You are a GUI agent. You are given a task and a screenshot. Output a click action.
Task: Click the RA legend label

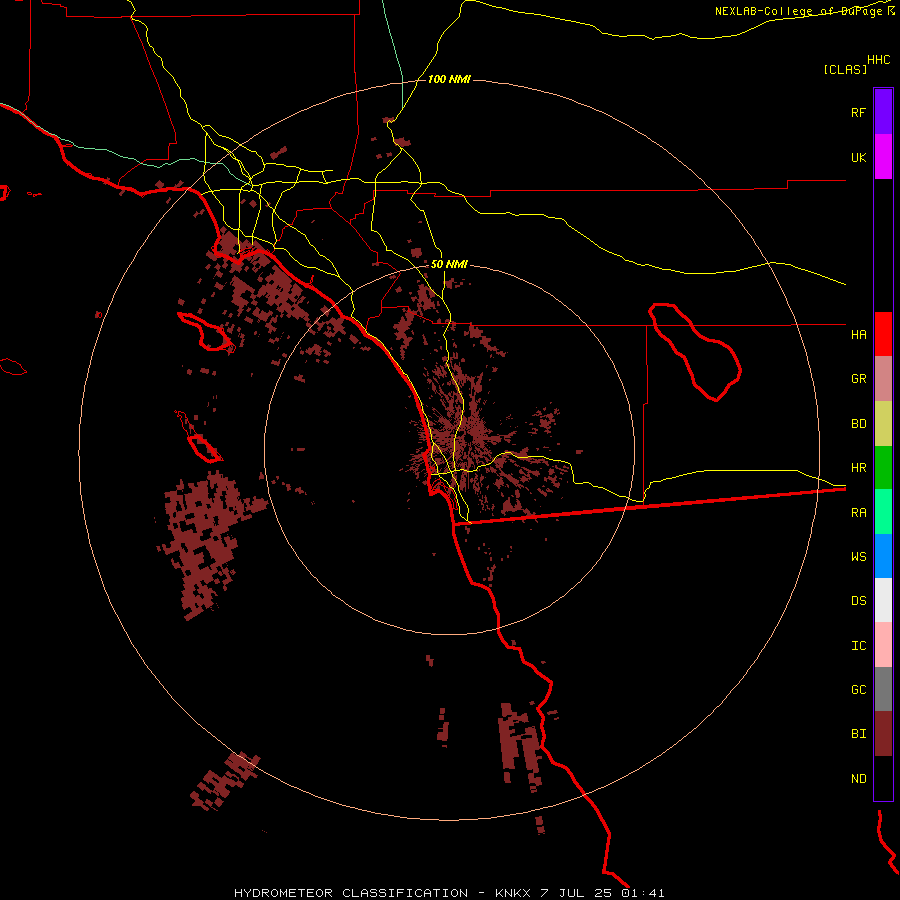click(x=858, y=513)
